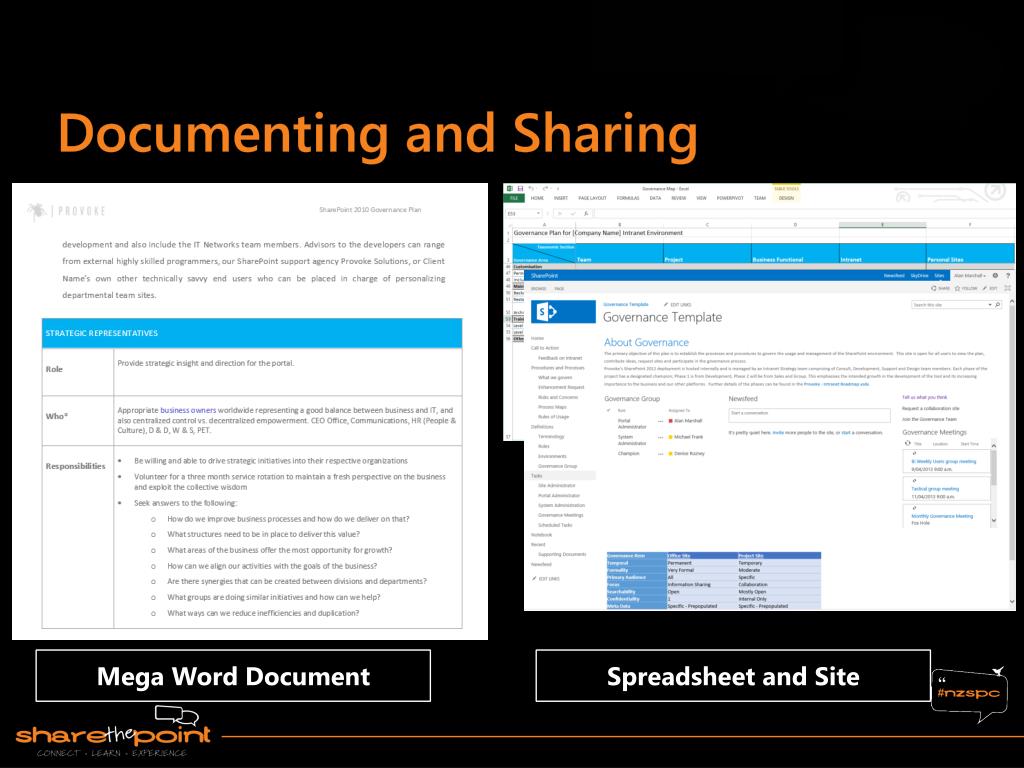The image size is (1024, 768).
Task: Click the focus on content icon
Action: [x=1007, y=288]
